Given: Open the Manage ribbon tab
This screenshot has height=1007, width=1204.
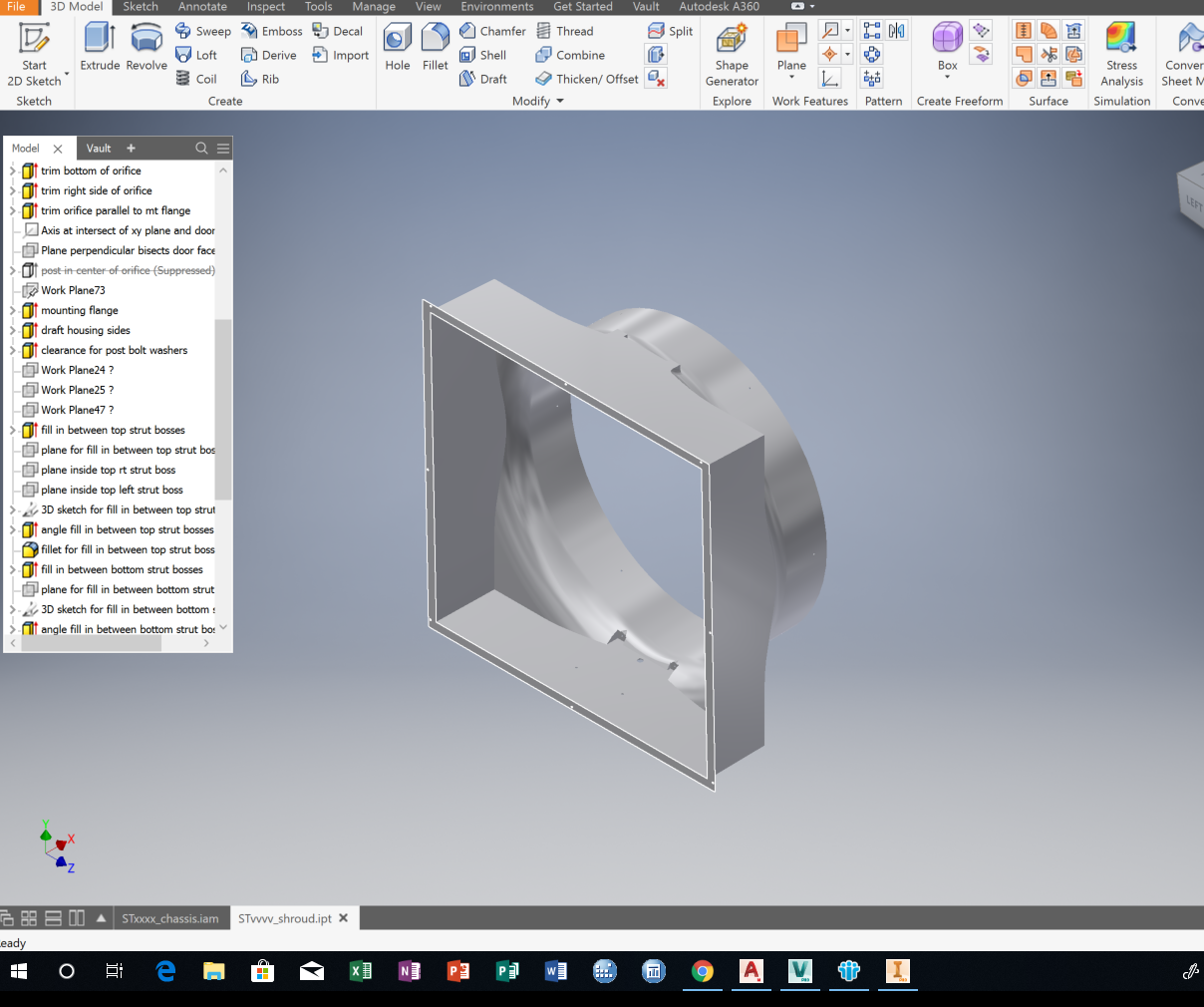Looking at the screenshot, I should click(374, 6).
